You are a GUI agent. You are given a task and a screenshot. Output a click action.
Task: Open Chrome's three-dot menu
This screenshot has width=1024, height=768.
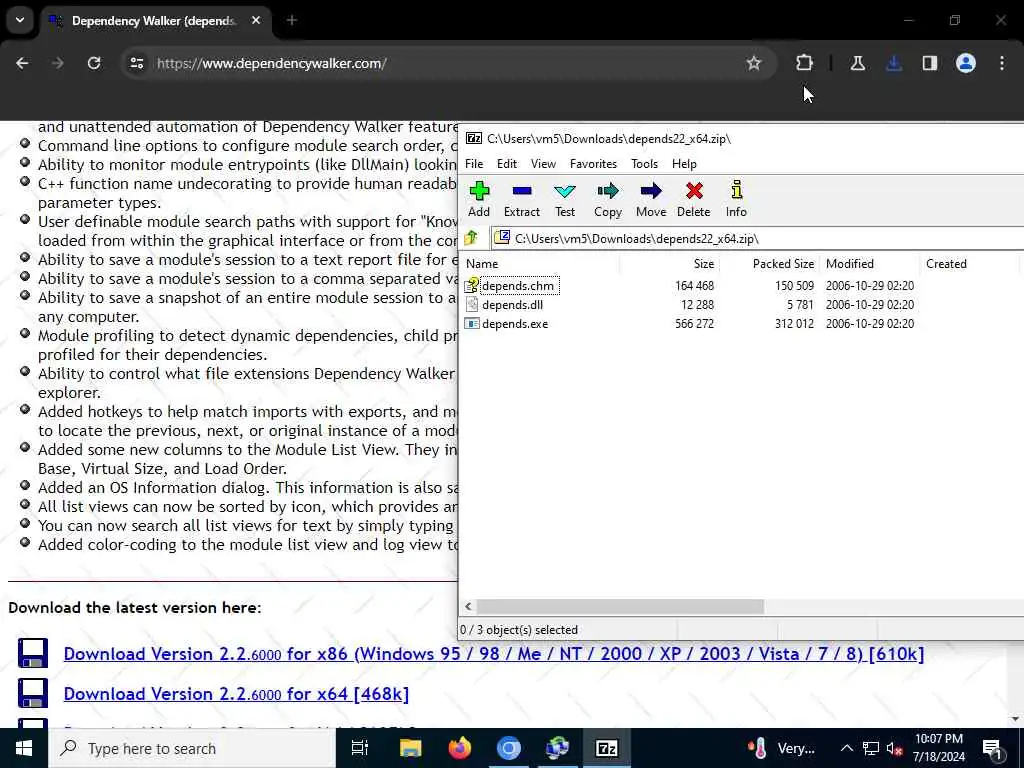[x=1002, y=63]
